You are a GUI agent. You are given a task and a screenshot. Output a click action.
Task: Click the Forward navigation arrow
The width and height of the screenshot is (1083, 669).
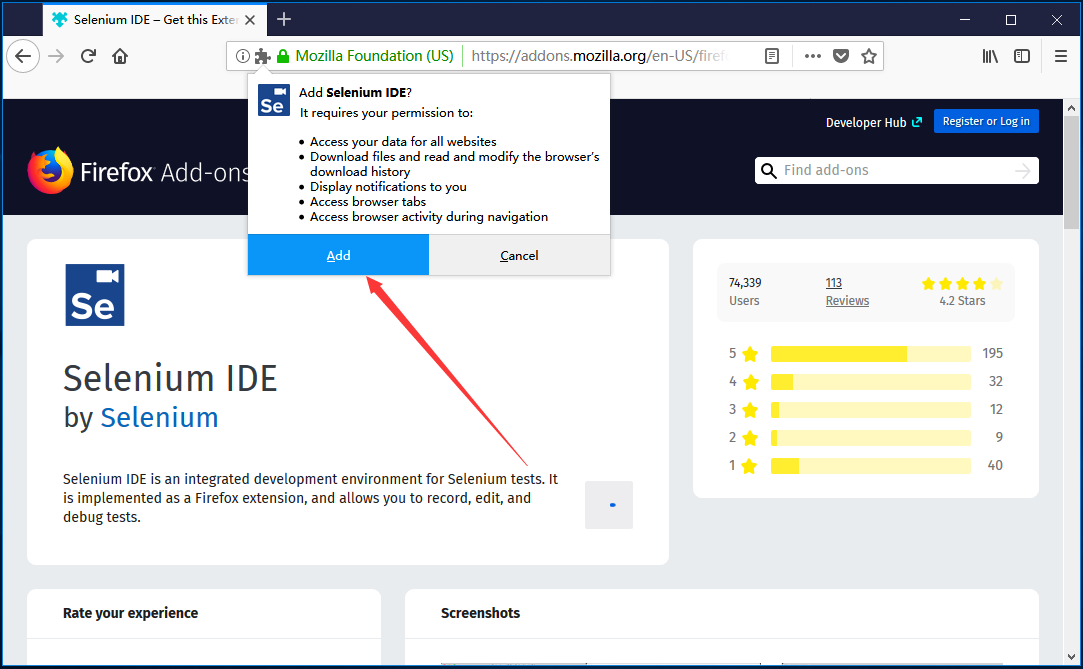[x=56, y=56]
